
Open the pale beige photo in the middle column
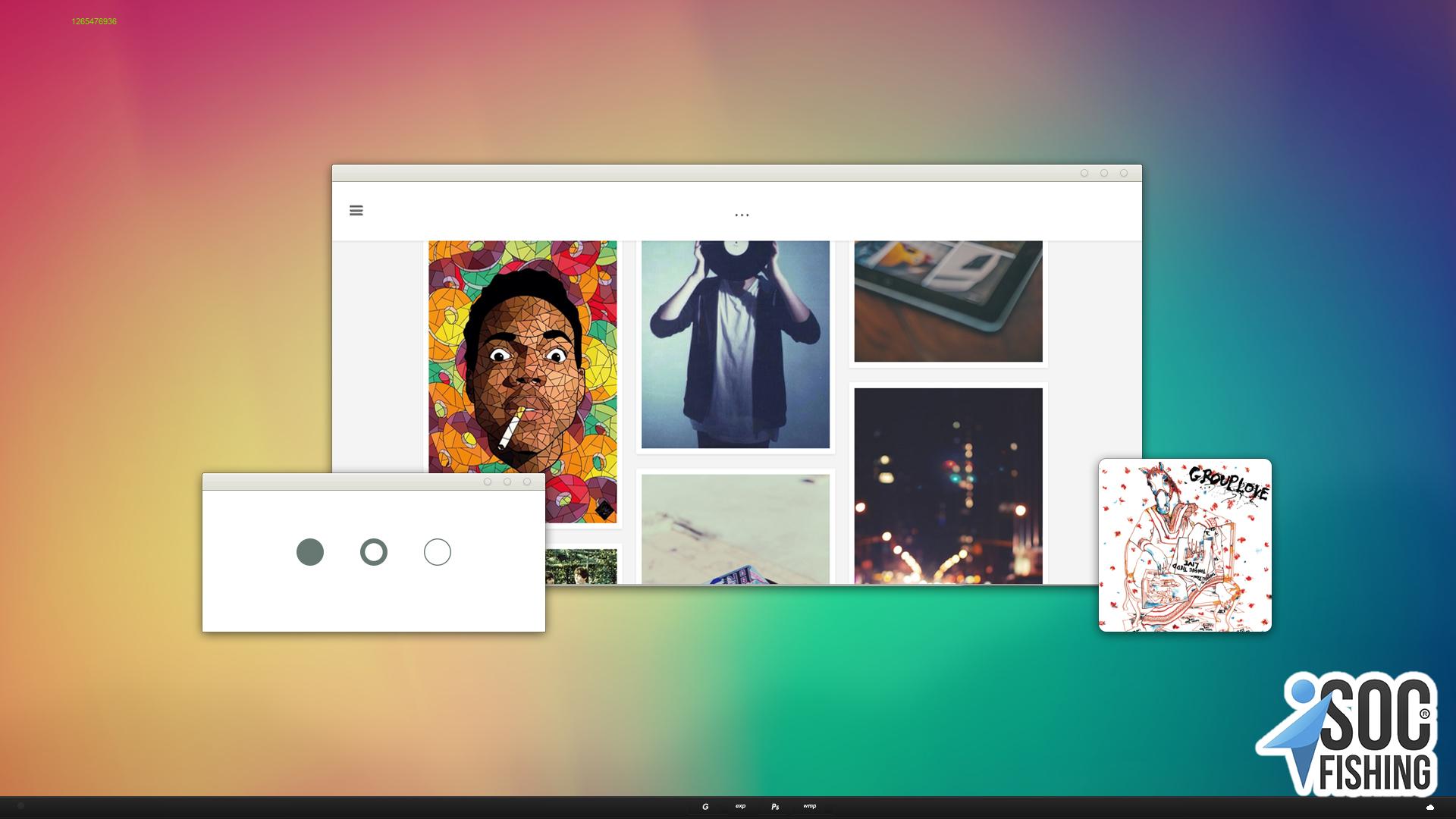(x=735, y=529)
